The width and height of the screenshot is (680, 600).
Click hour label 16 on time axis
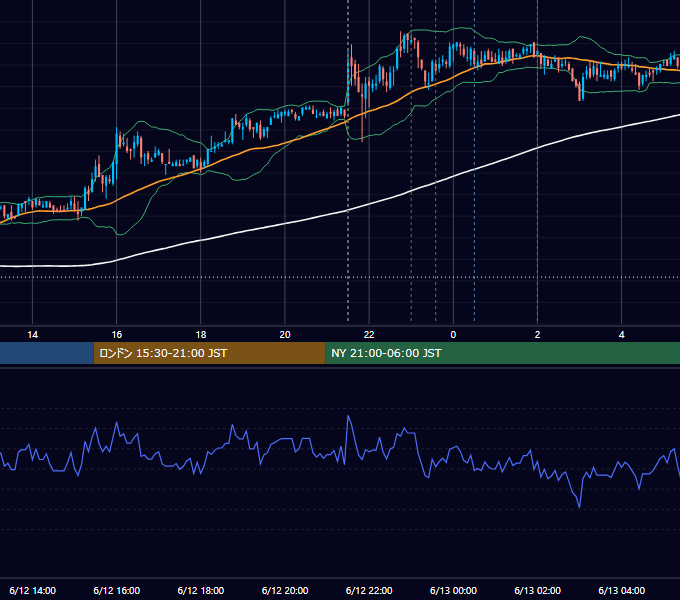tap(117, 335)
